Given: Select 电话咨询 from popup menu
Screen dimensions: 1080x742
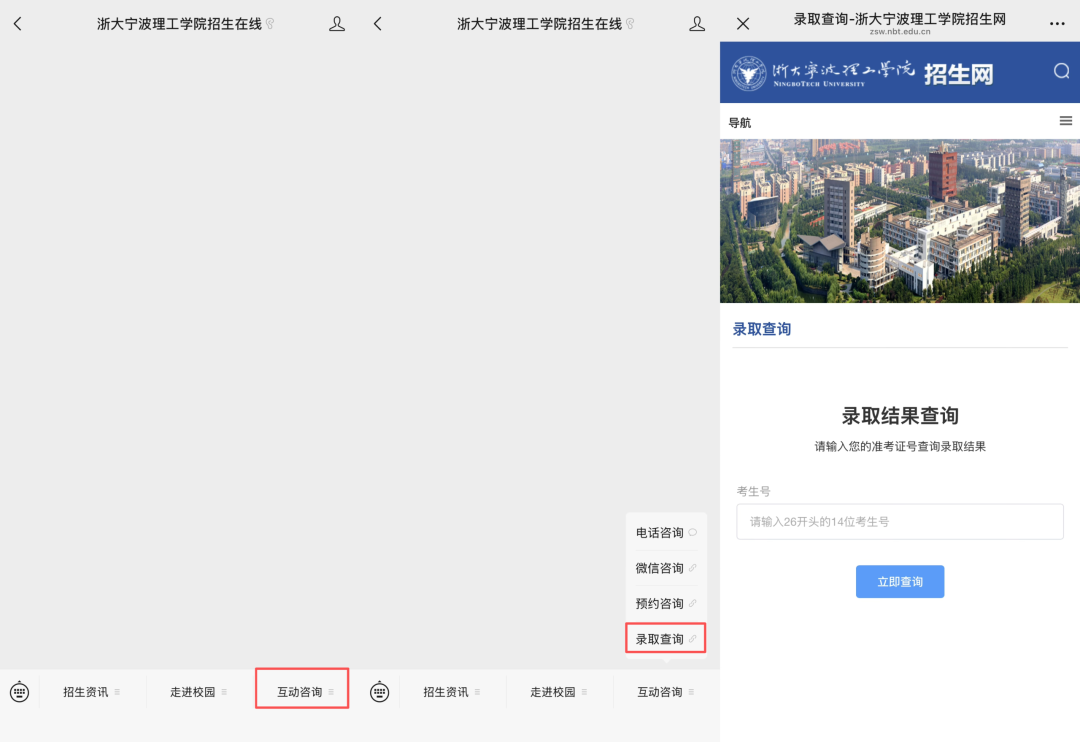Looking at the screenshot, I should [x=666, y=533].
